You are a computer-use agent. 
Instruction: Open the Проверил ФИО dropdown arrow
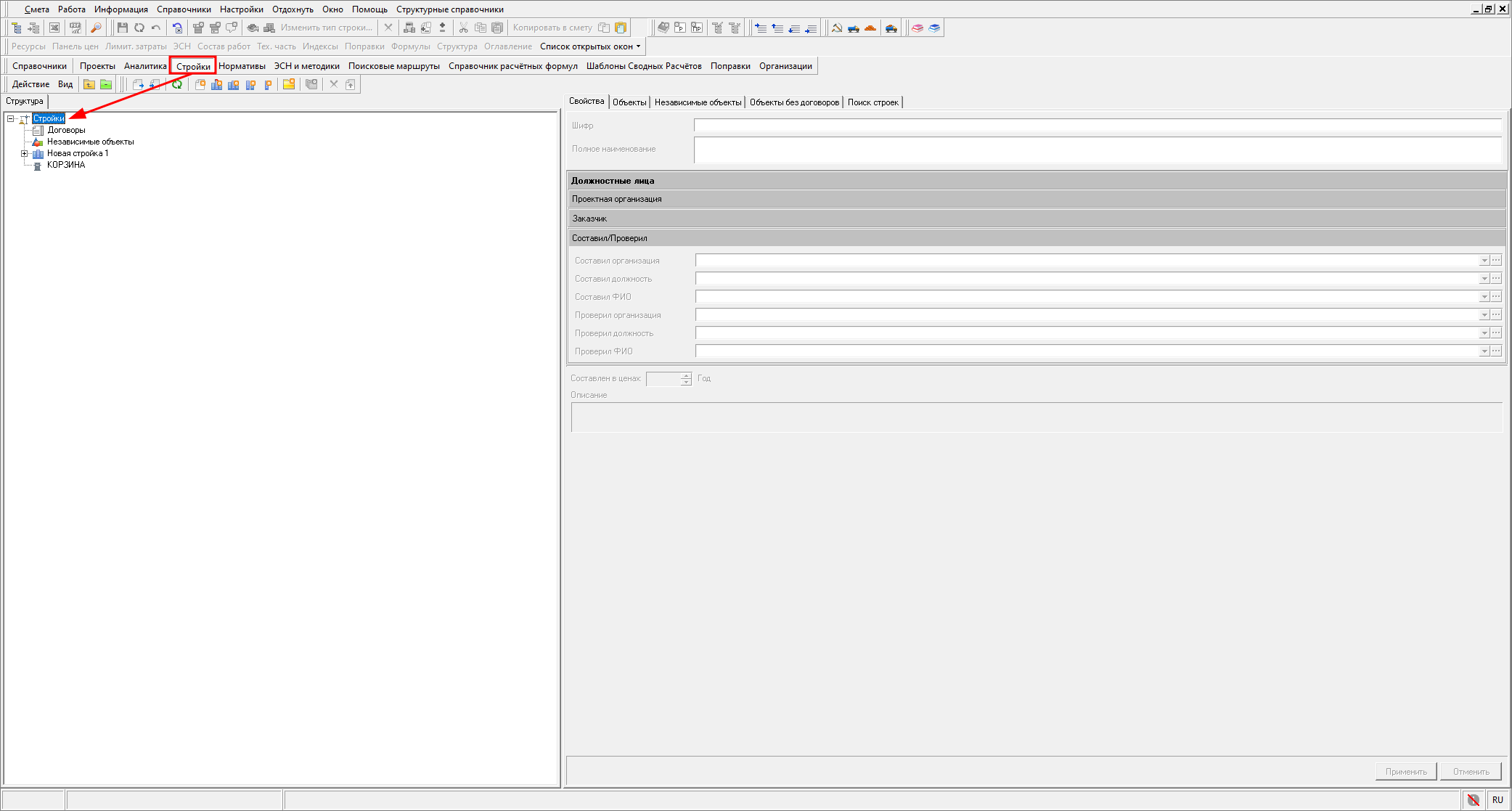coord(1484,351)
